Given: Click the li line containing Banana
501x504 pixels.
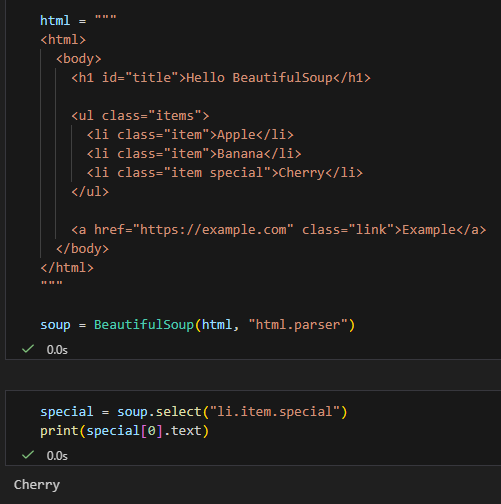Looking at the screenshot, I should click(194, 154).
